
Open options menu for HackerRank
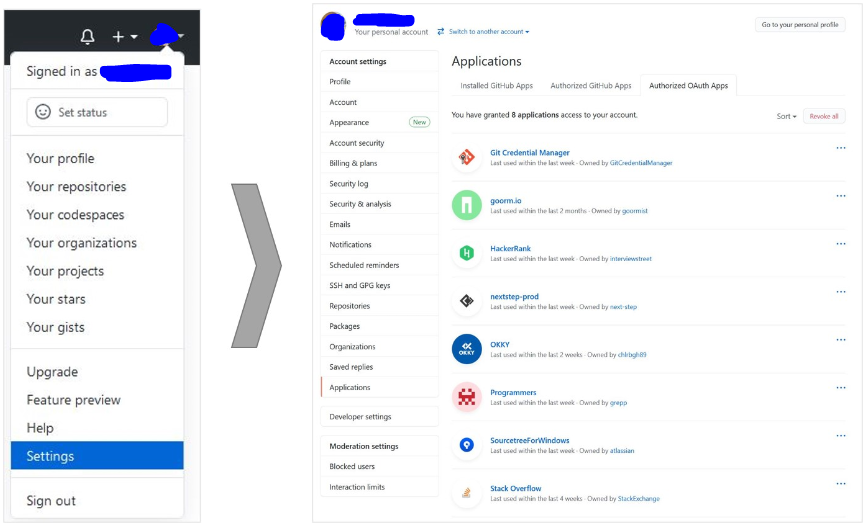(841, 244)
